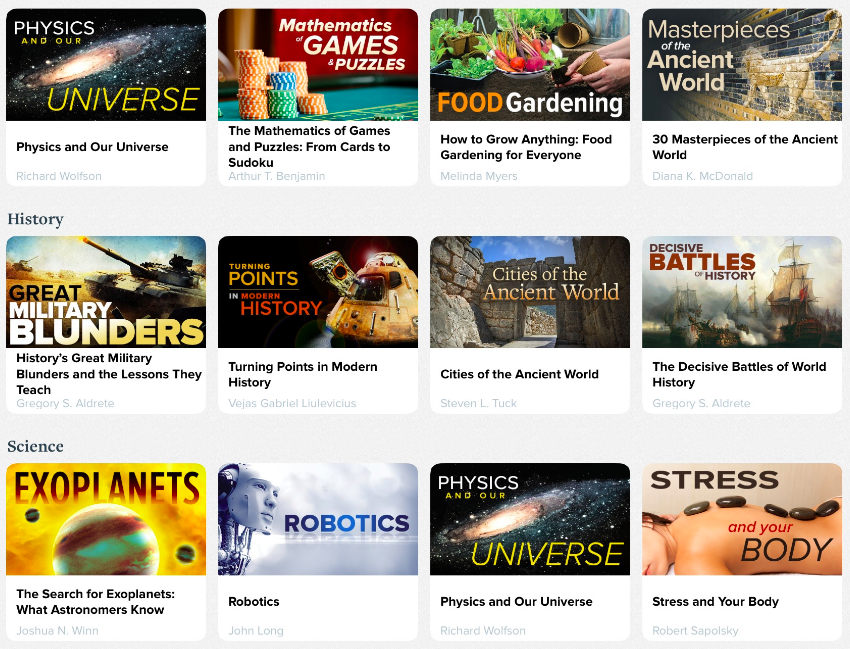Click the Mathematics of Games & Puzzles thumbnail
The image size is (850, 649).
point(318,65)
